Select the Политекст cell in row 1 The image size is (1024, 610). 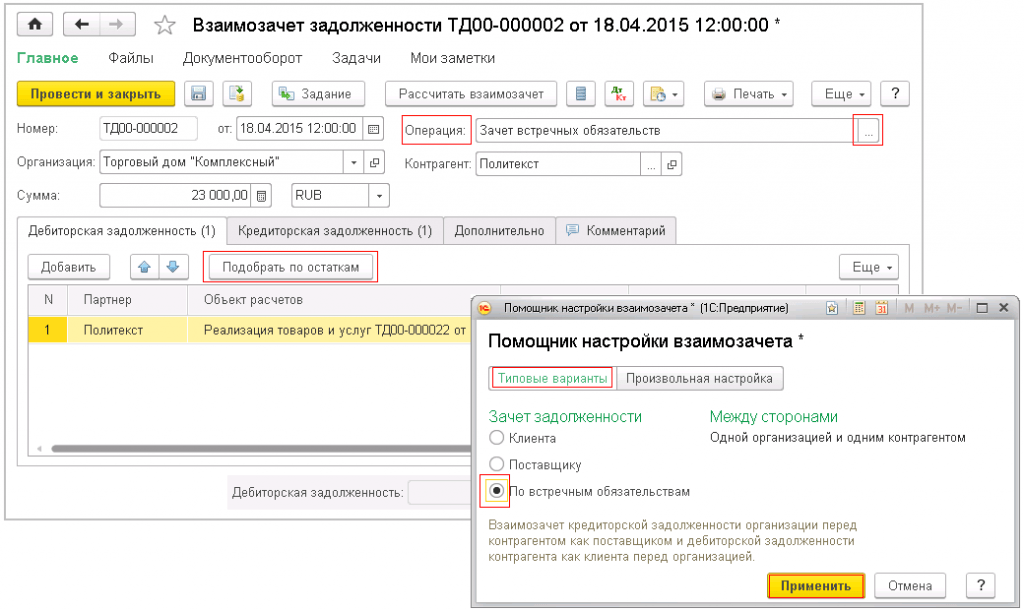[x=127, y=330]
